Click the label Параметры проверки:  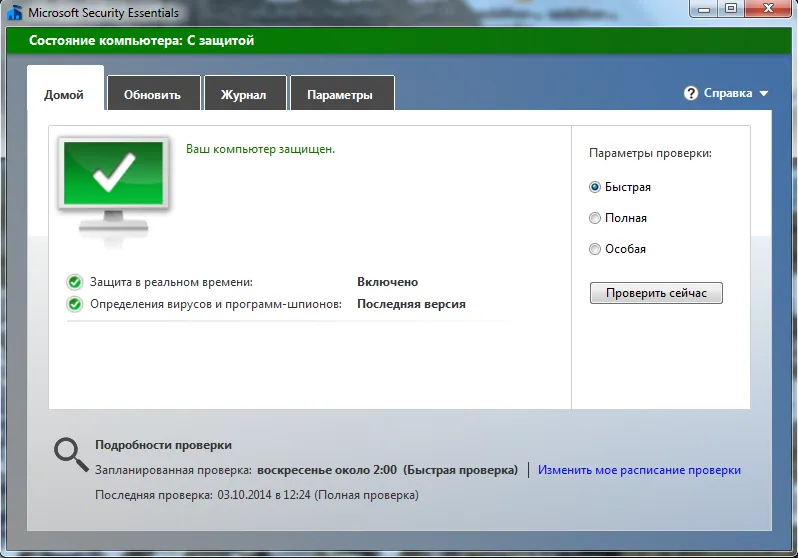coord(650,153)
